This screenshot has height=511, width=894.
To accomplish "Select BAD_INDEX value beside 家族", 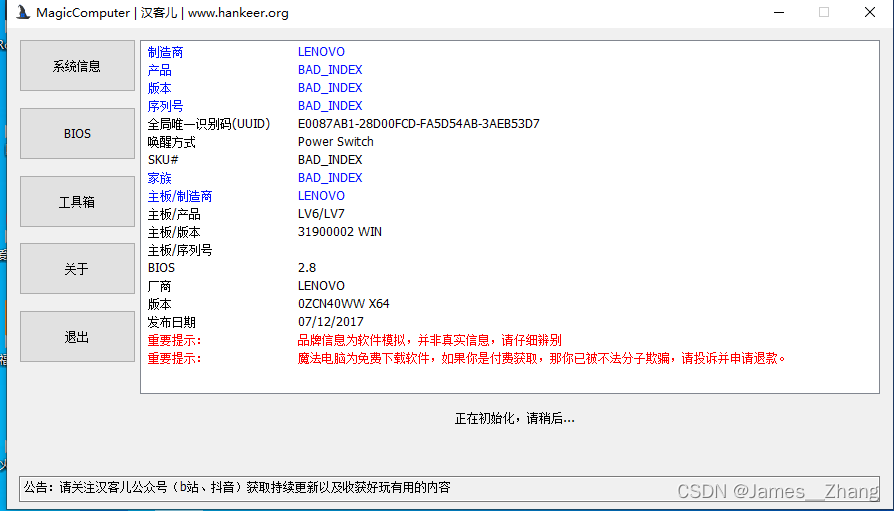I will pyautogui.click(x=330, y=178).
